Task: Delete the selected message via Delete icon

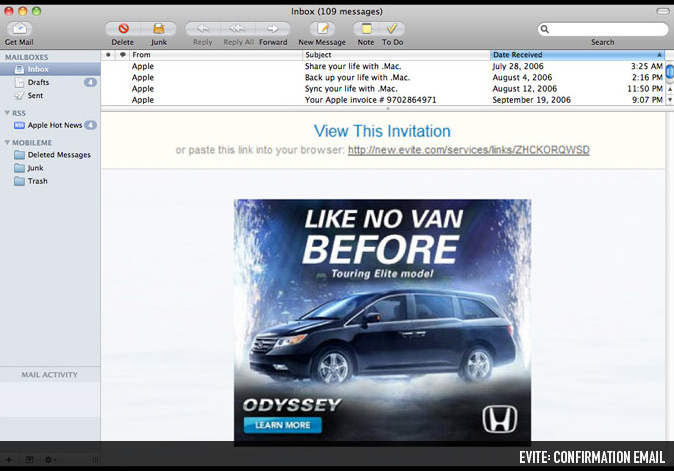Action: tap(123, 29)
